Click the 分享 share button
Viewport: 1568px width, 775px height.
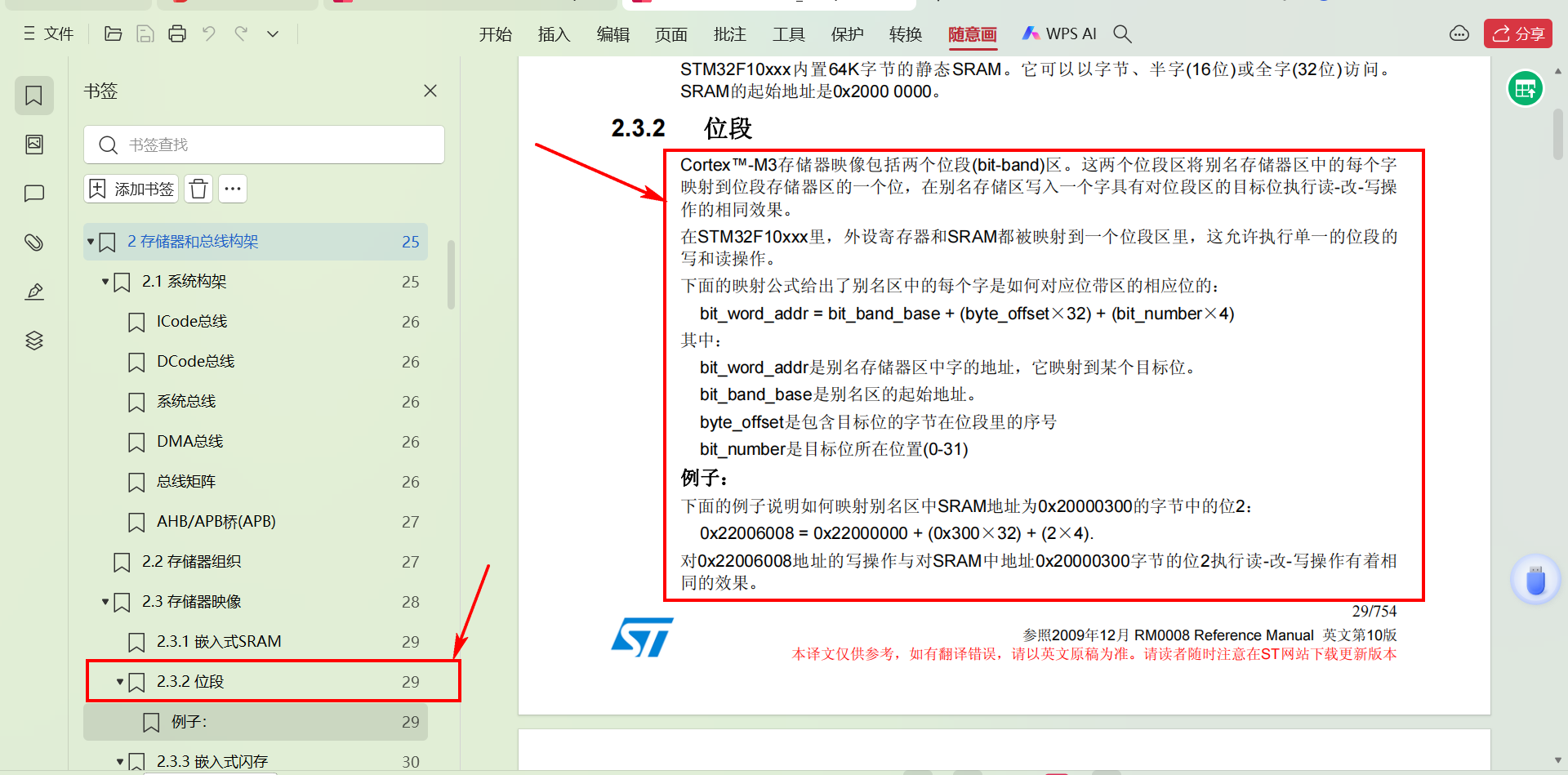tap(1517, 33)
